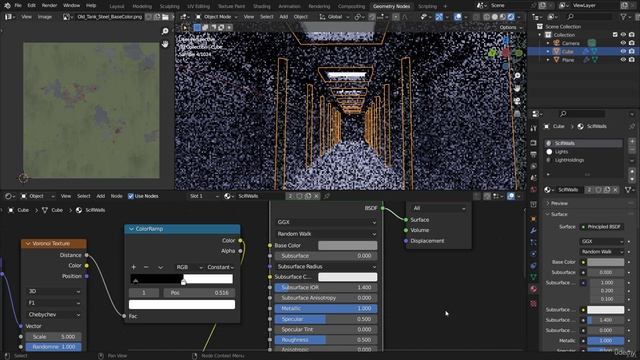The image size is (640, 360).
Task: Open Slot 1 selector in node editor
Action: [x=203, y=196]
